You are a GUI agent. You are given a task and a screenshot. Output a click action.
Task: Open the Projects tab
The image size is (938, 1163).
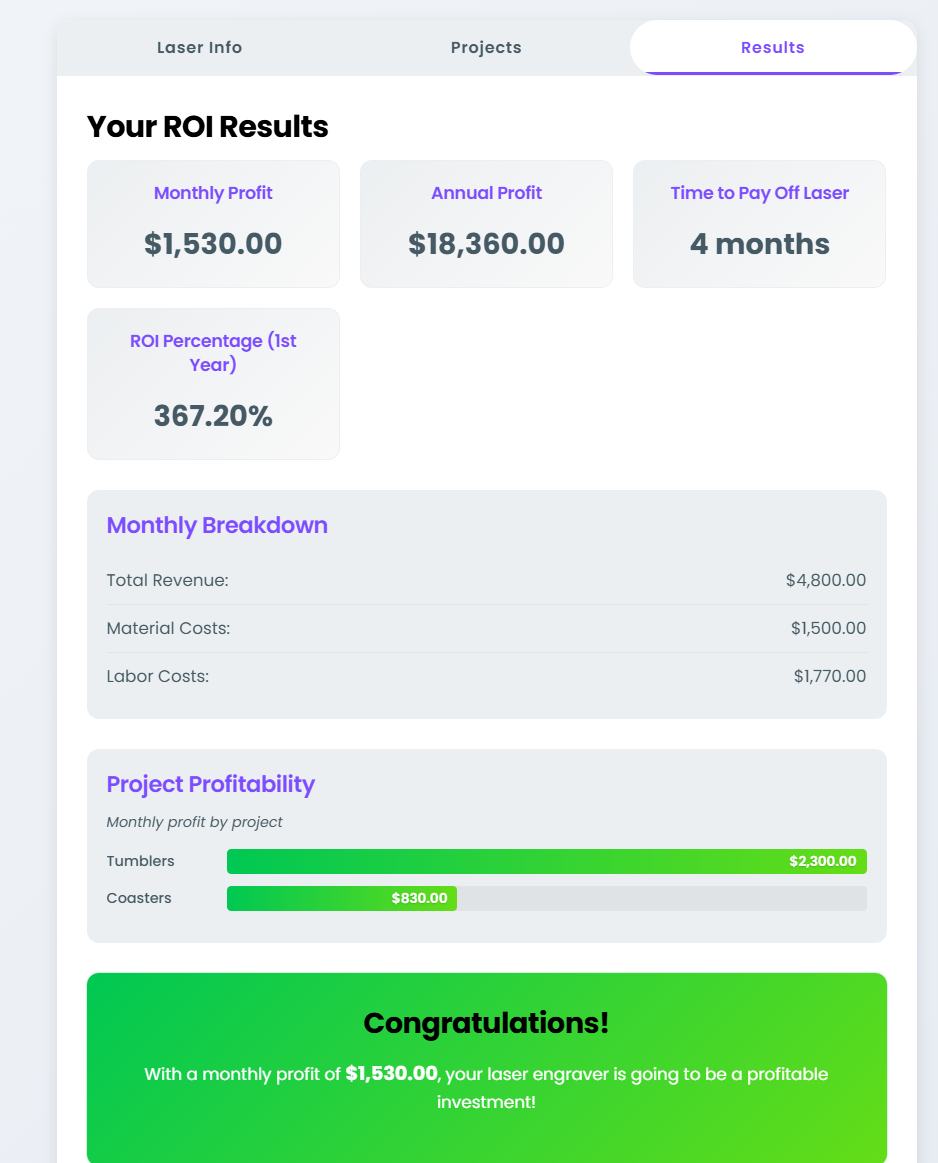tap(486, 48)
